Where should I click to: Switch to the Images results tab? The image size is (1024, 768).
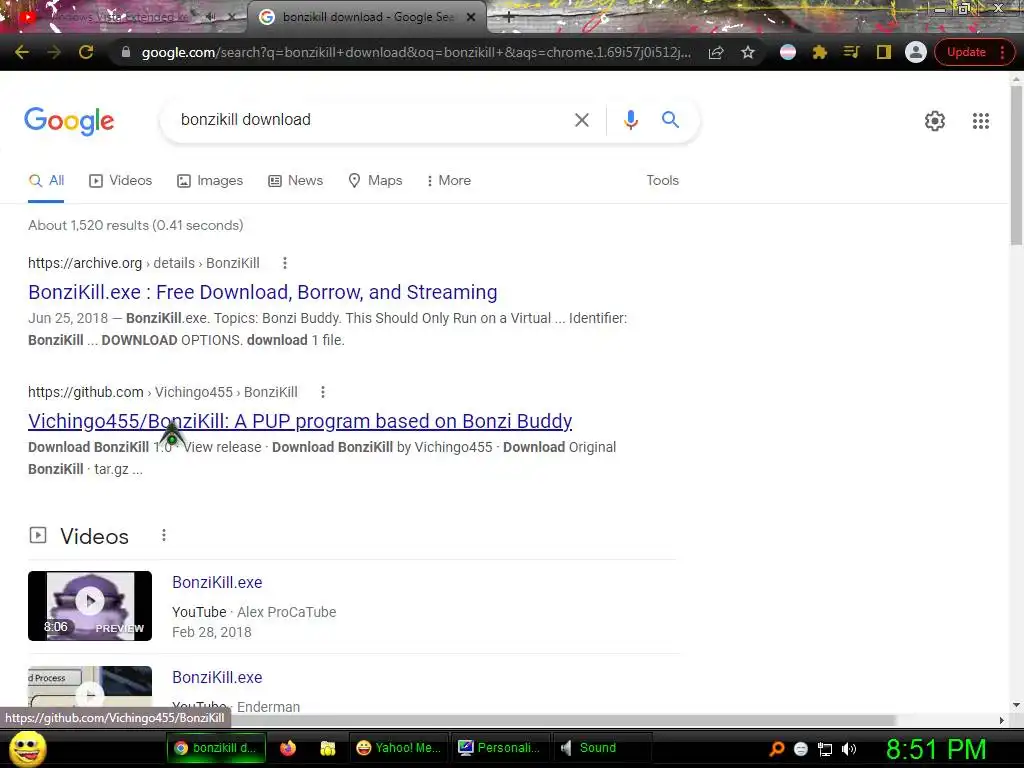coord(210,180)
